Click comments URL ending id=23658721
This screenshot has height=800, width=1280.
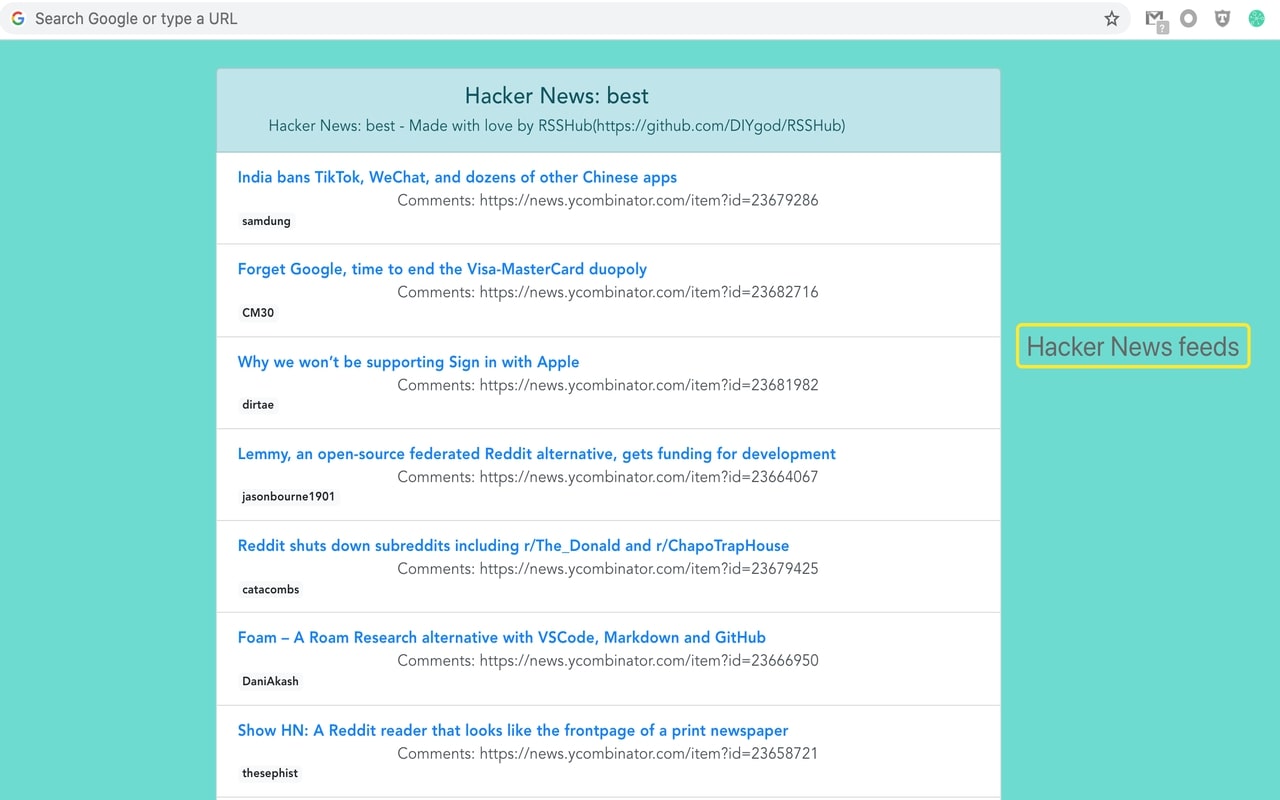pyautogui.click(x=649, y=753)
